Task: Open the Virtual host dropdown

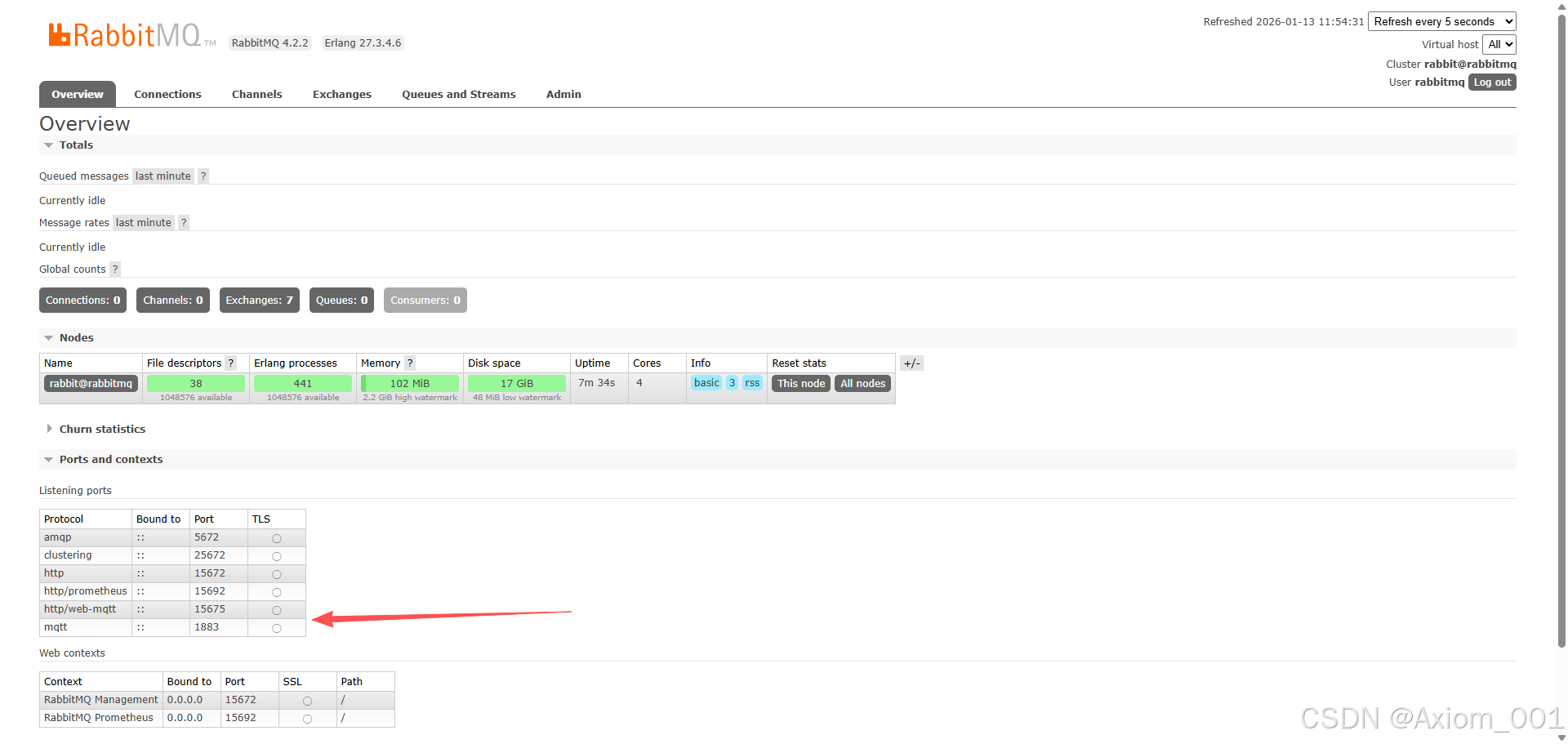Action: (1499, 44)
